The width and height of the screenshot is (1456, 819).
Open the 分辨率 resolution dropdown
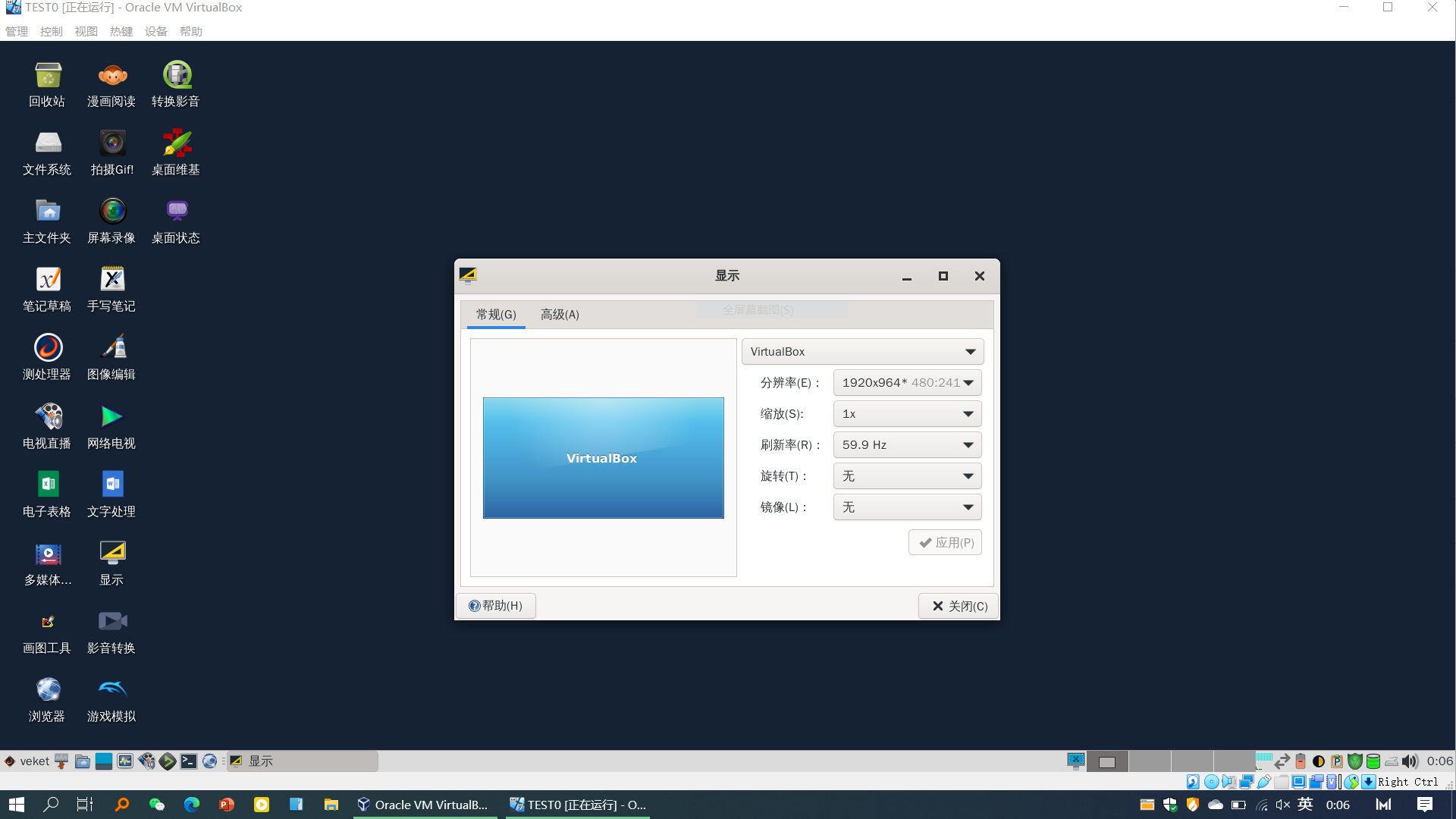point(907,382)
